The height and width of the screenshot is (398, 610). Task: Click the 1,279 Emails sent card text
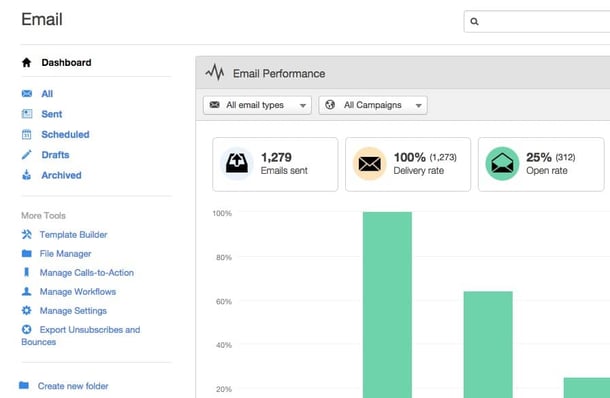284,164
